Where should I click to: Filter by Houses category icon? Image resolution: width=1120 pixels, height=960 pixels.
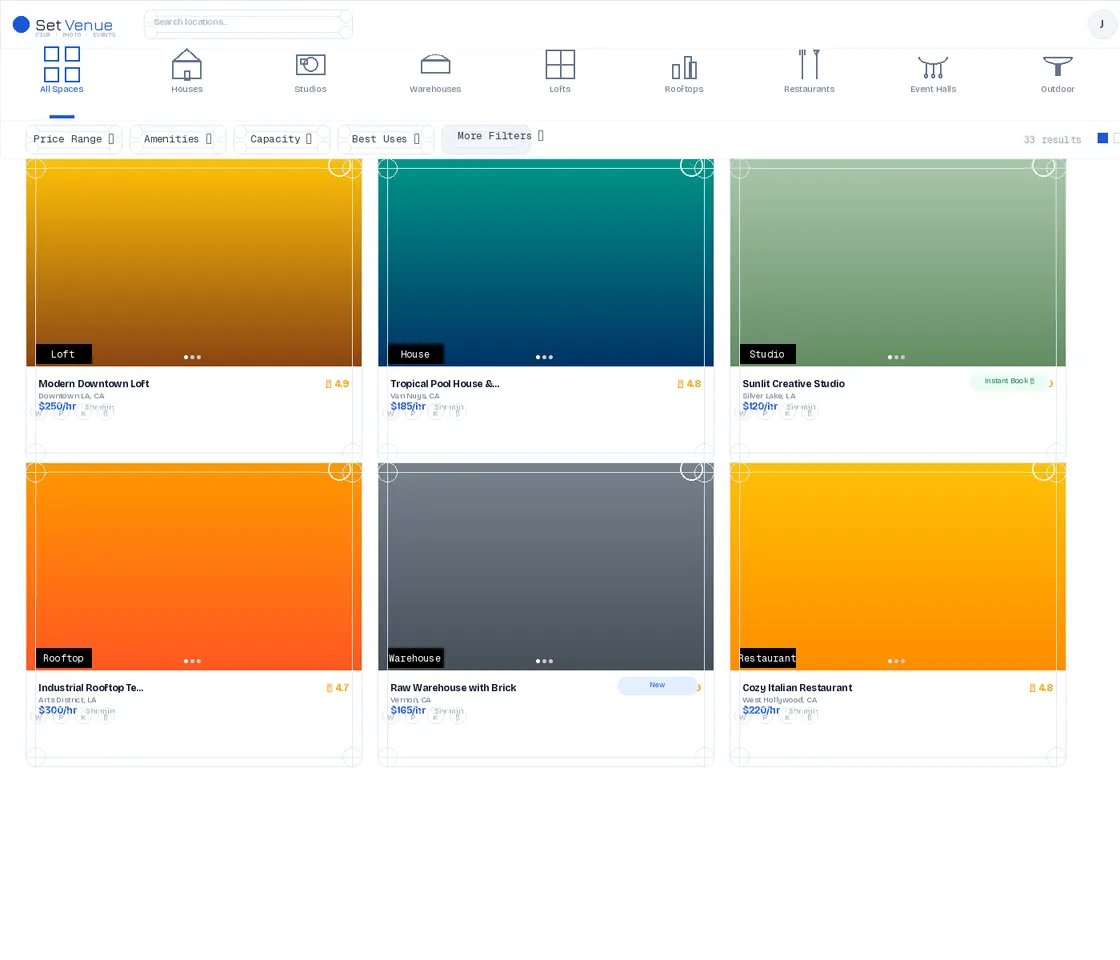187,64
